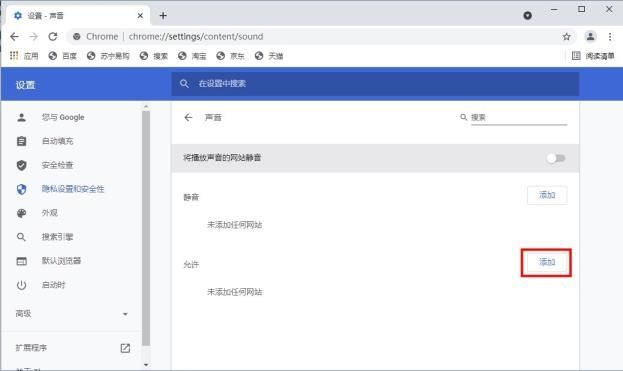
Task: Click the address bar URL
Action: tap(195, 37)
